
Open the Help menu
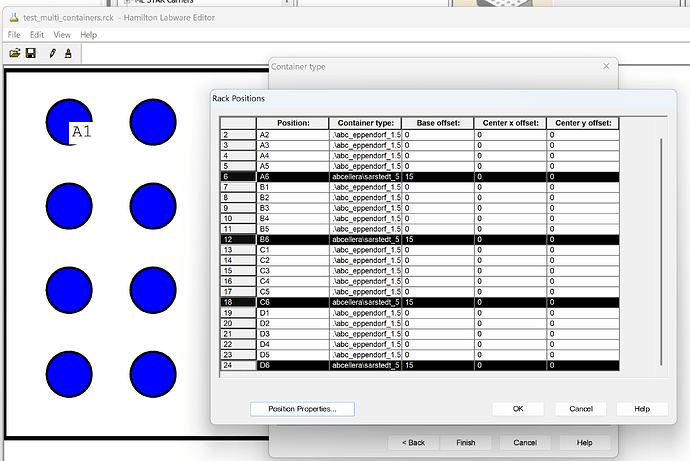pyautogui.click(x=88, y=35)
